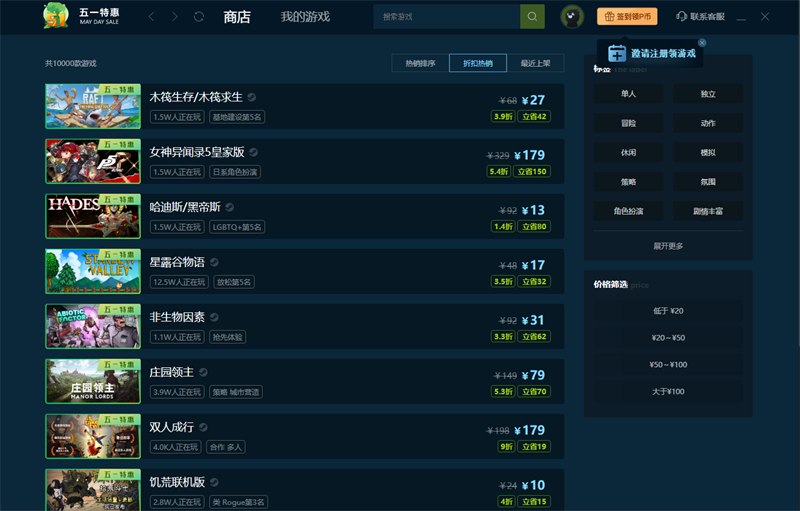Click the 饥荒联机版 title
Screen dimensions: 800x511
[177, 482]
